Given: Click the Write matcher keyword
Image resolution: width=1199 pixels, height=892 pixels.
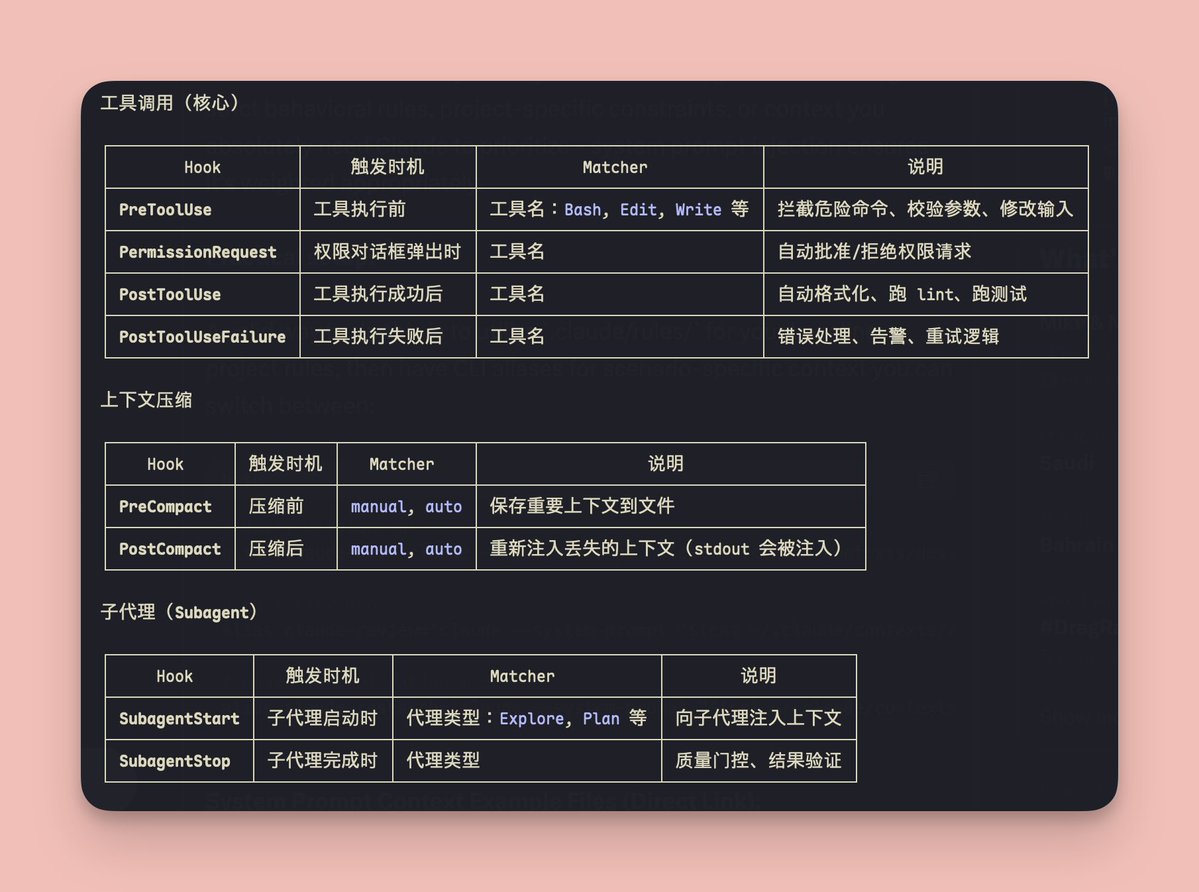Looking at the screenshot, I should 698,209.
